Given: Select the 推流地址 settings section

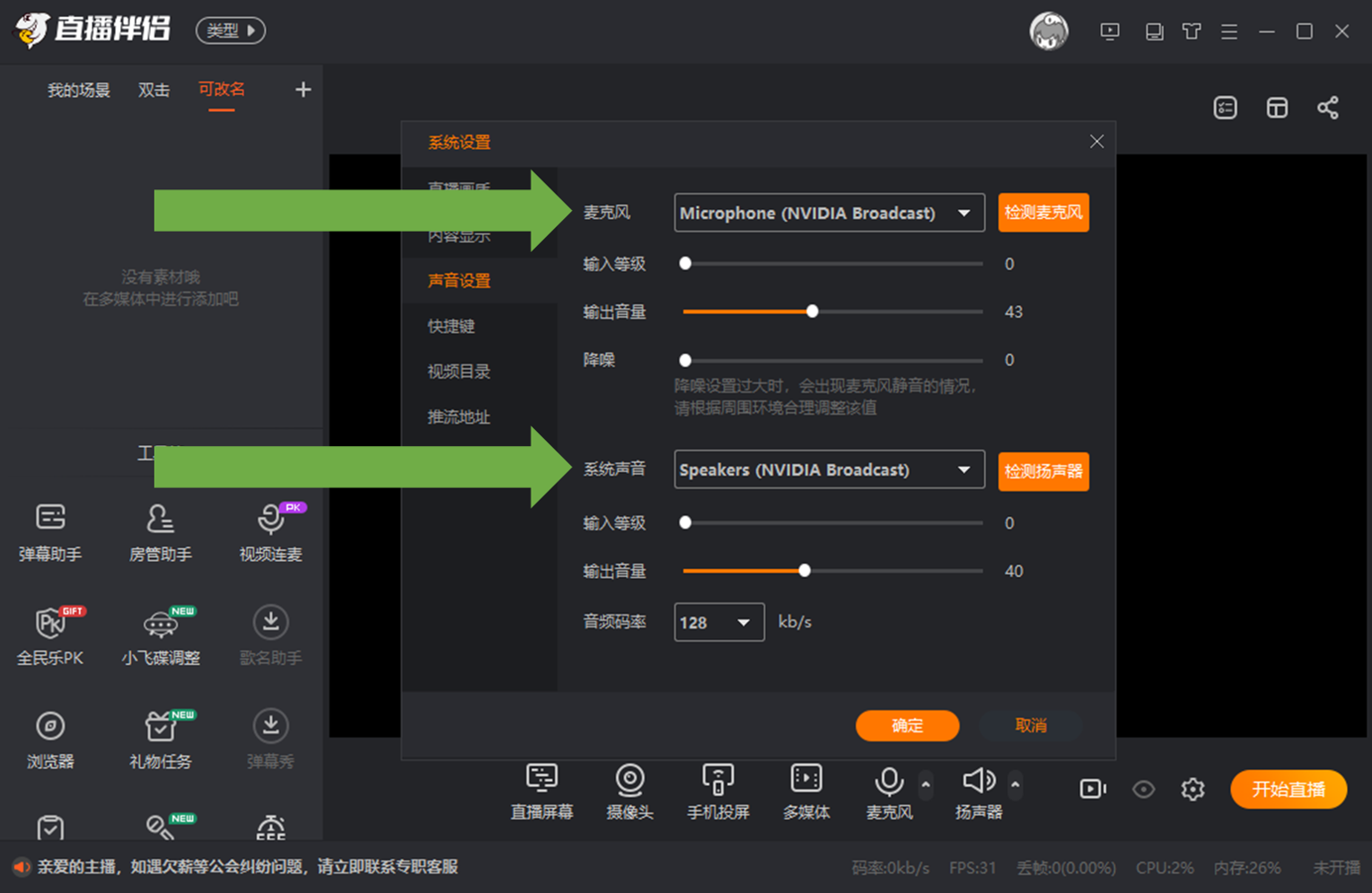Looking at the screenshot, I should (x=458, y=416).
